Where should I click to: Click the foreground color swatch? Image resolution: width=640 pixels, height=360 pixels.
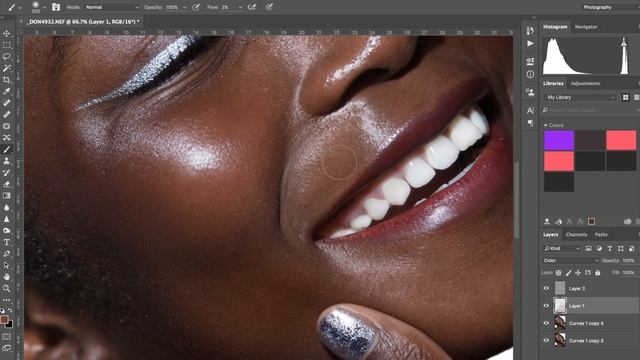[x=4, y=320]
